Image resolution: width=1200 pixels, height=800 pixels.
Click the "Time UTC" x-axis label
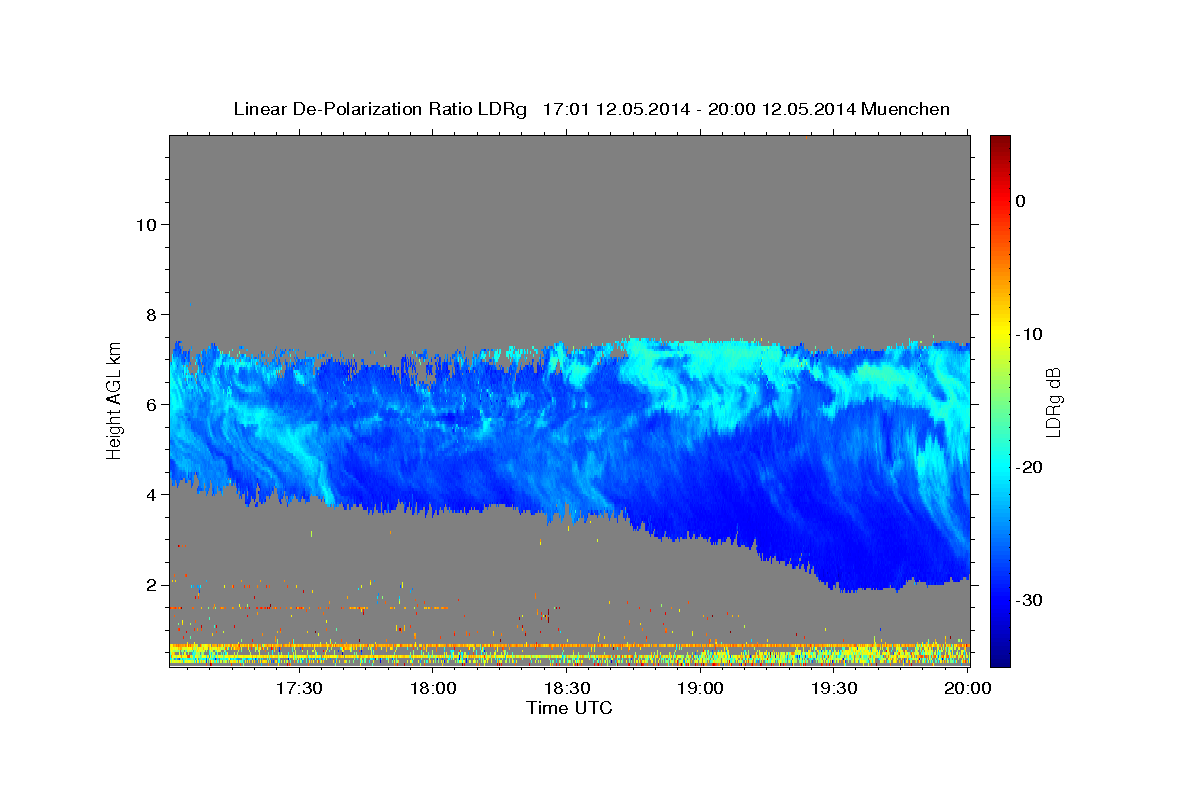(569, 708)
